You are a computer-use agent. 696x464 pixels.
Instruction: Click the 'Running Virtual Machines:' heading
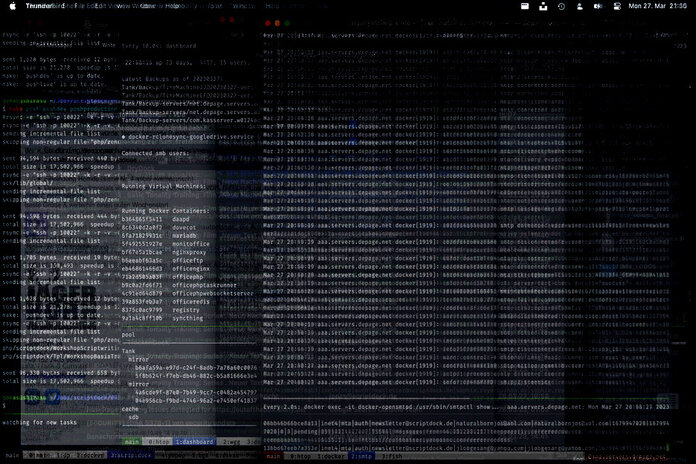(x=163, y=186)
